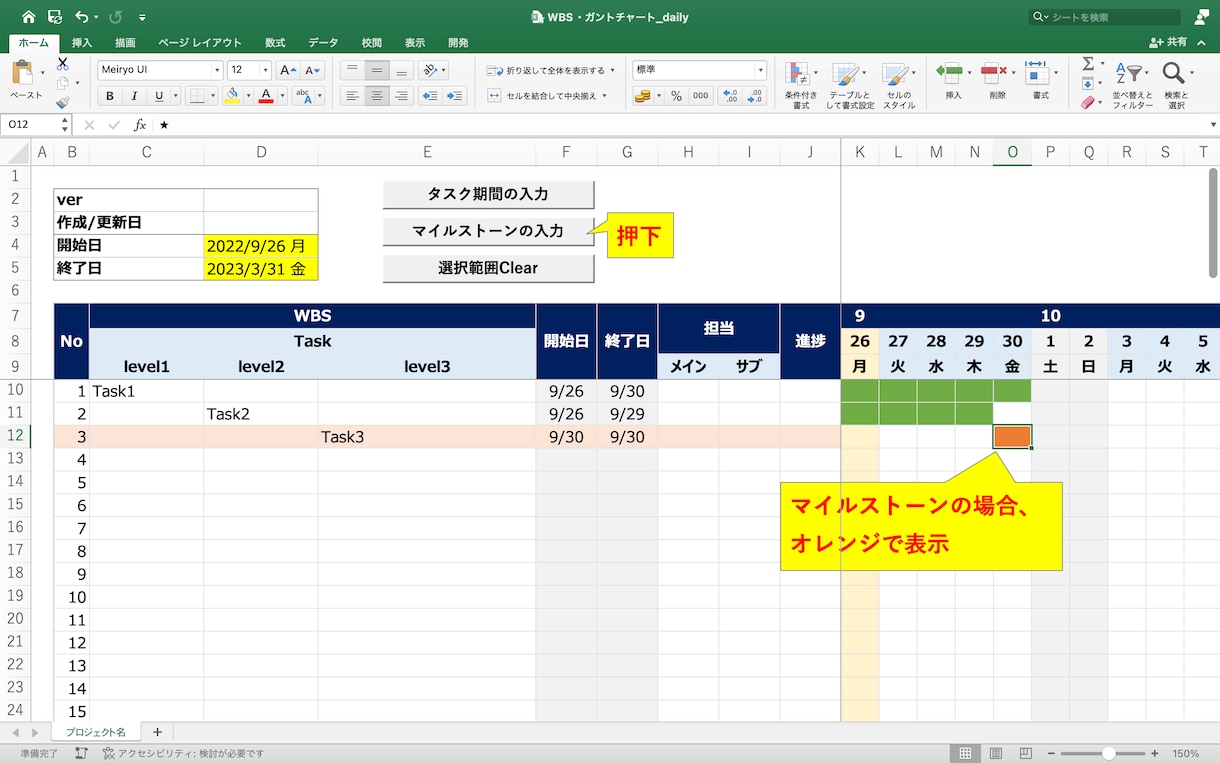Click the マイルストーンの入力 button
This screenshot has width=1220, height=763.
pos(488,231)
